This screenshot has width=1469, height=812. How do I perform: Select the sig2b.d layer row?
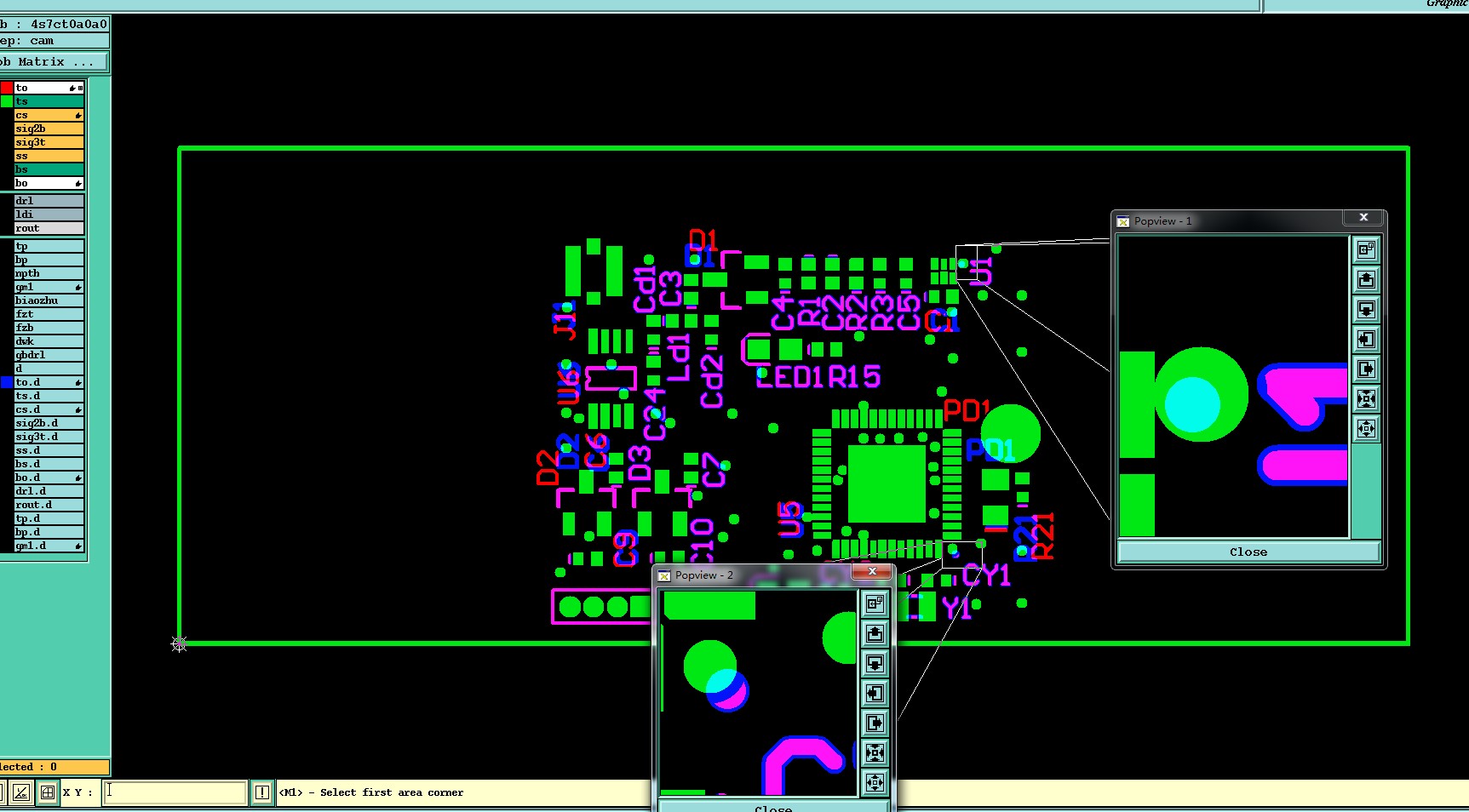49,423
